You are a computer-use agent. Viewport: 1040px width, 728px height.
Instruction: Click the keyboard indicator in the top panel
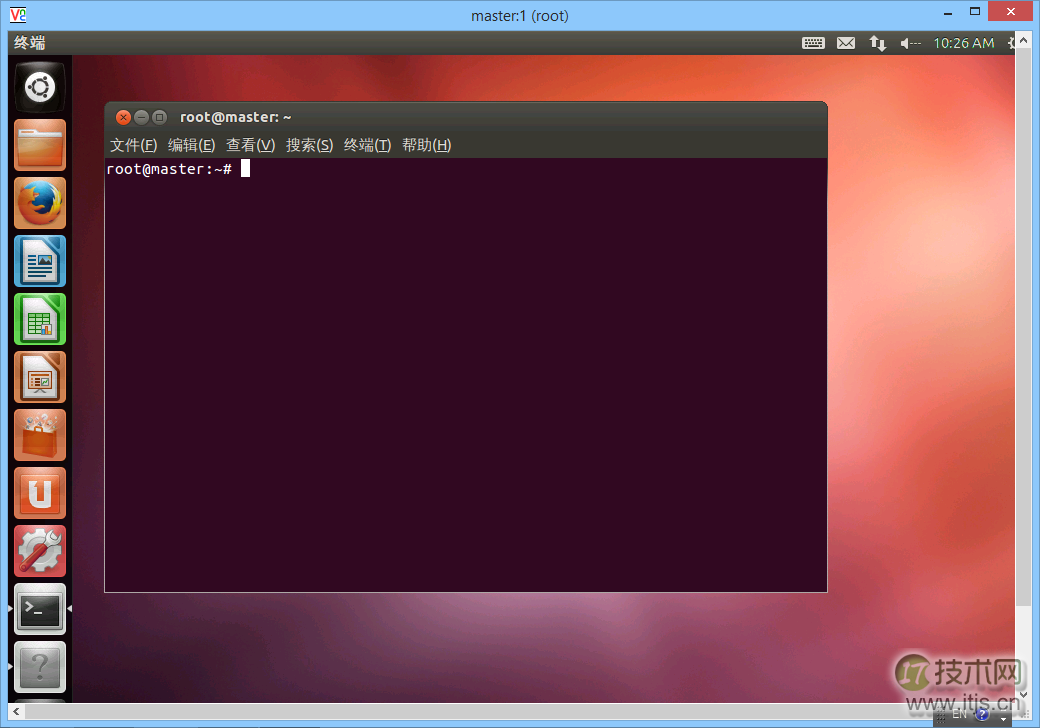point(813,42)
